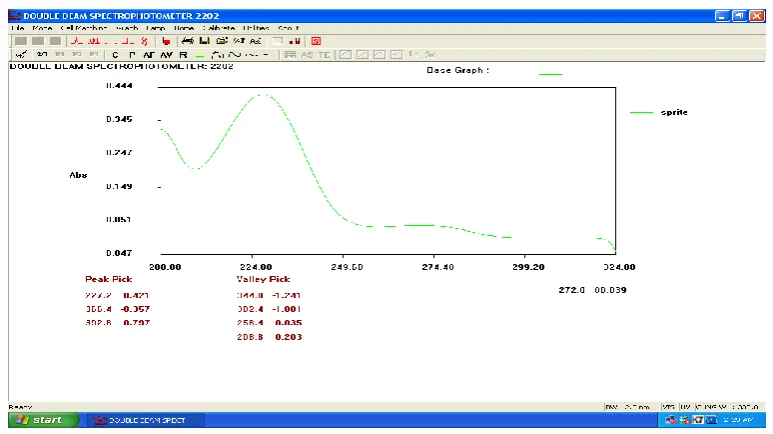Click the print (printer) toolbar icon
This screenshot has width=773, height=434.
click(x=187, y=41)
